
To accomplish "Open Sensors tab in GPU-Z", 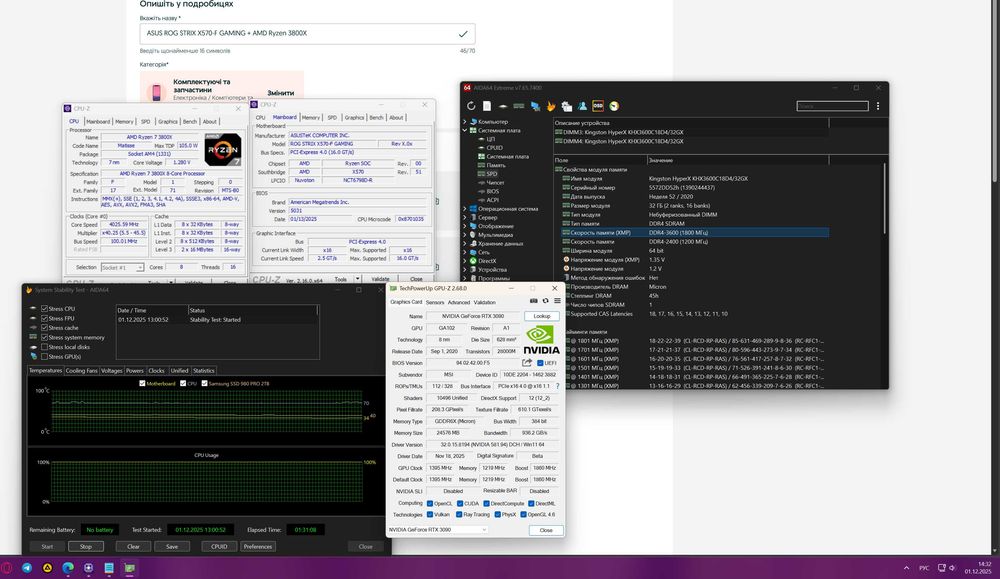I will coord(435,302).
